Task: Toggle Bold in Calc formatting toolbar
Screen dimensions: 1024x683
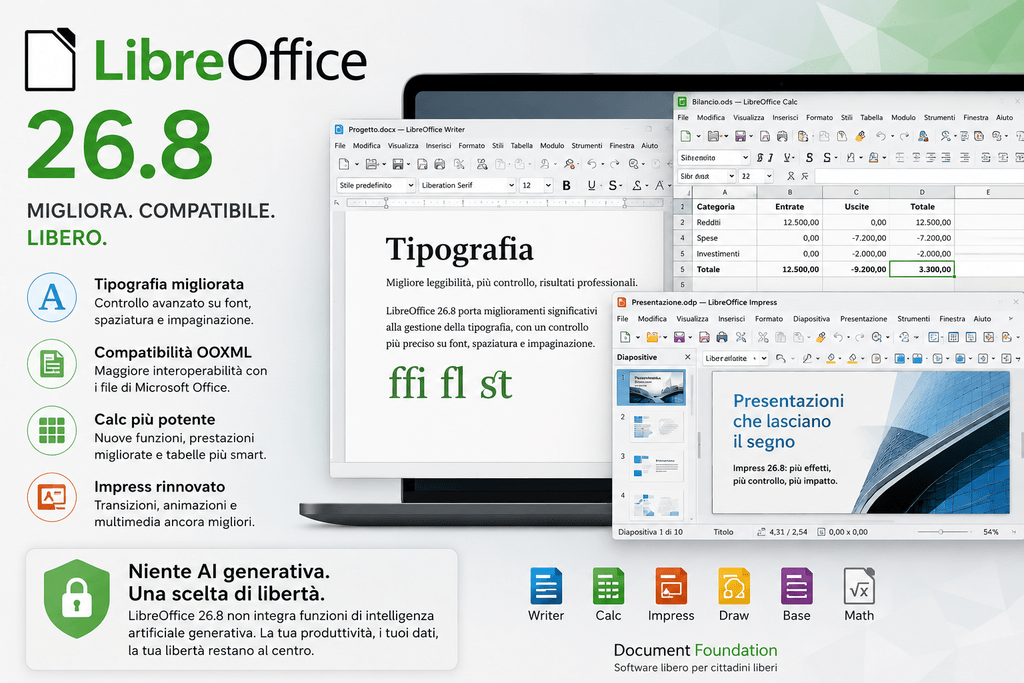Action: point(760,158)
